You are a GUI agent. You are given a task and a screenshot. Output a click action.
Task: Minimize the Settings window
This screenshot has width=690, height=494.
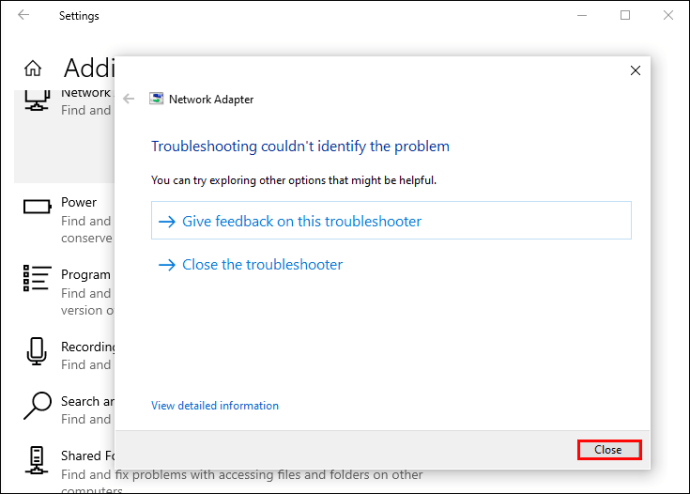(579, 16)
